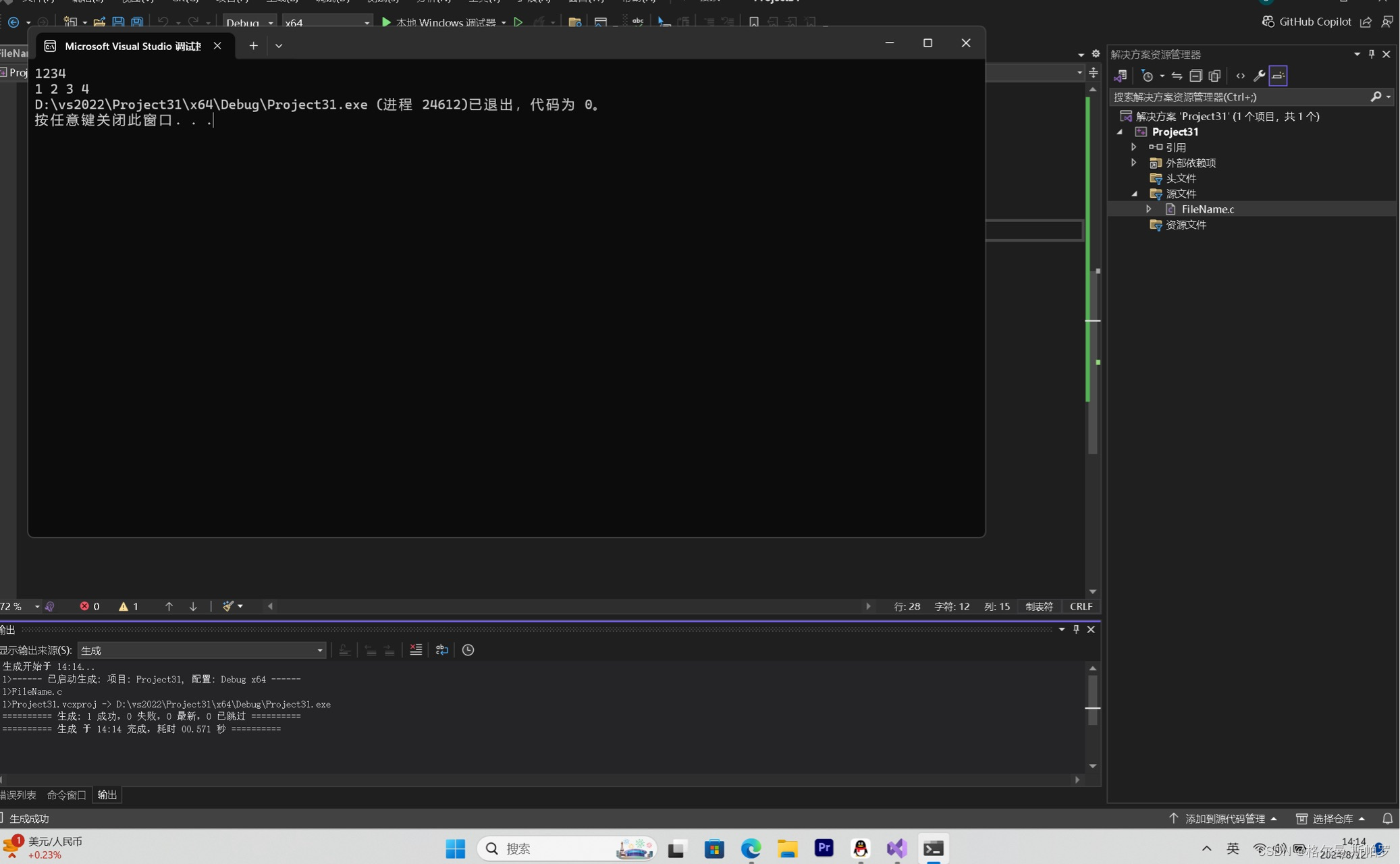Search the Solution Explorer input field
This screenshot has height=864, width=1400.
pos(1240,97)
